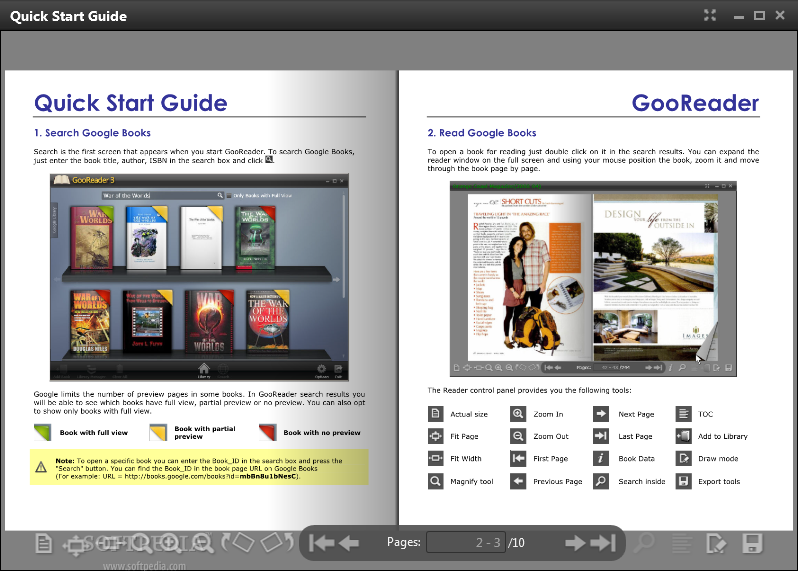Click the Draw mode icon in the page legend

tap(683, 459)
